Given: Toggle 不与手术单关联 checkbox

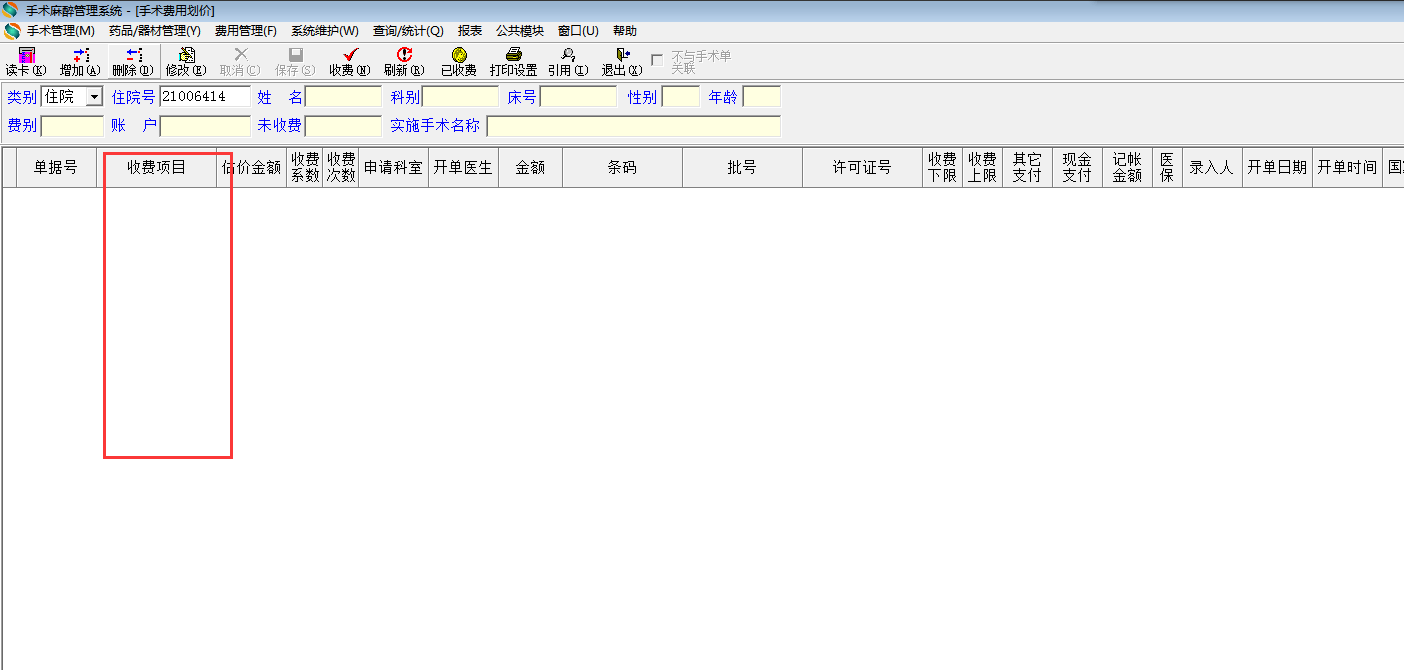Looking at the screenshot, I should click(657, 61).
